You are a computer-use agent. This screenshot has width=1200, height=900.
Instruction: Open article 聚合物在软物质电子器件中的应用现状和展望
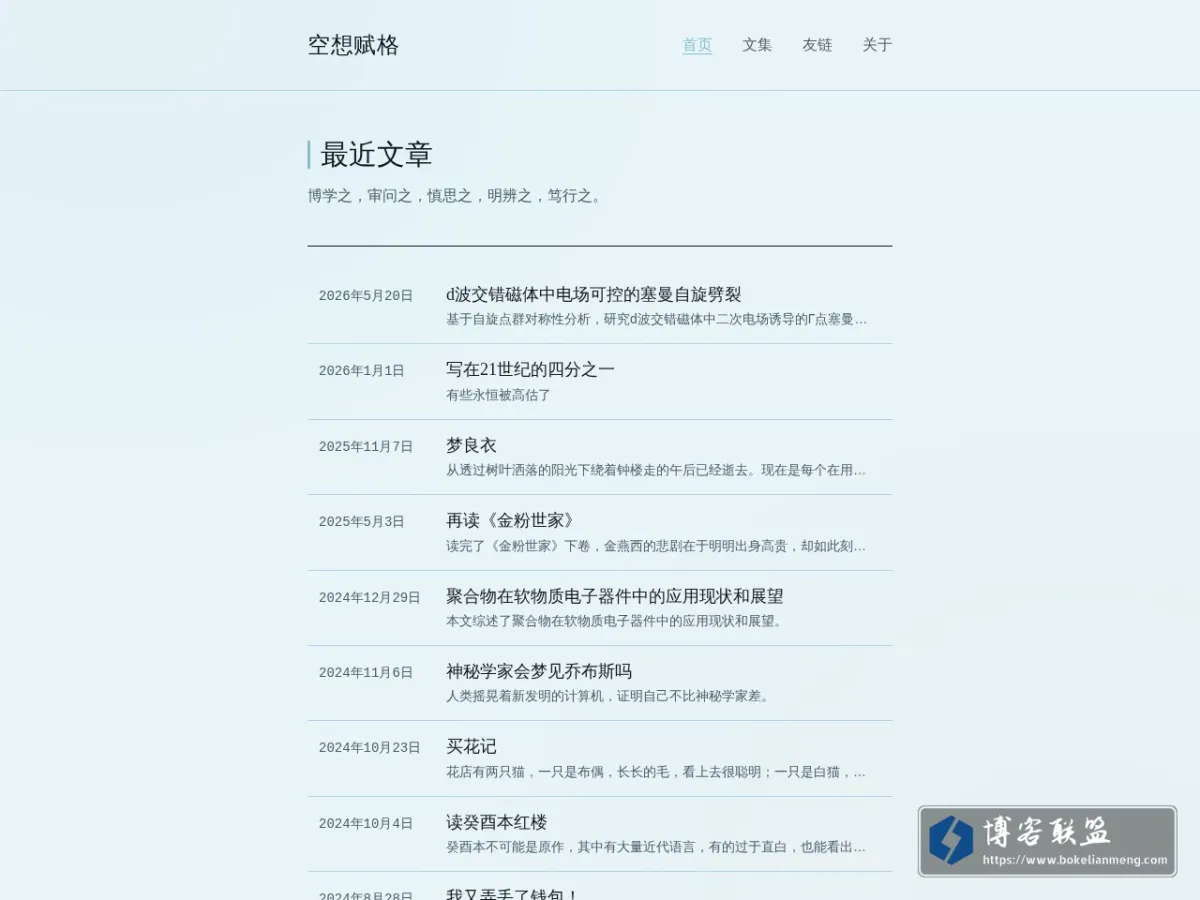[x=615, y=596]
